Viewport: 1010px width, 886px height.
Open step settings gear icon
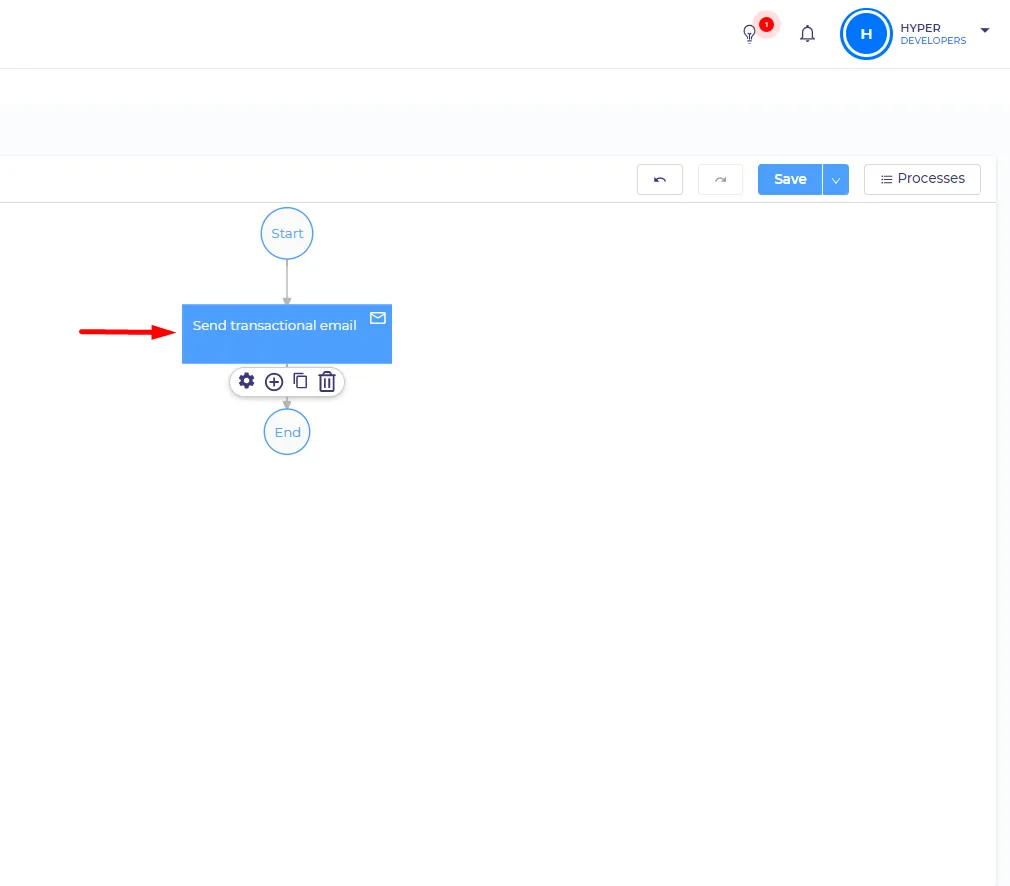coord(246,381)
